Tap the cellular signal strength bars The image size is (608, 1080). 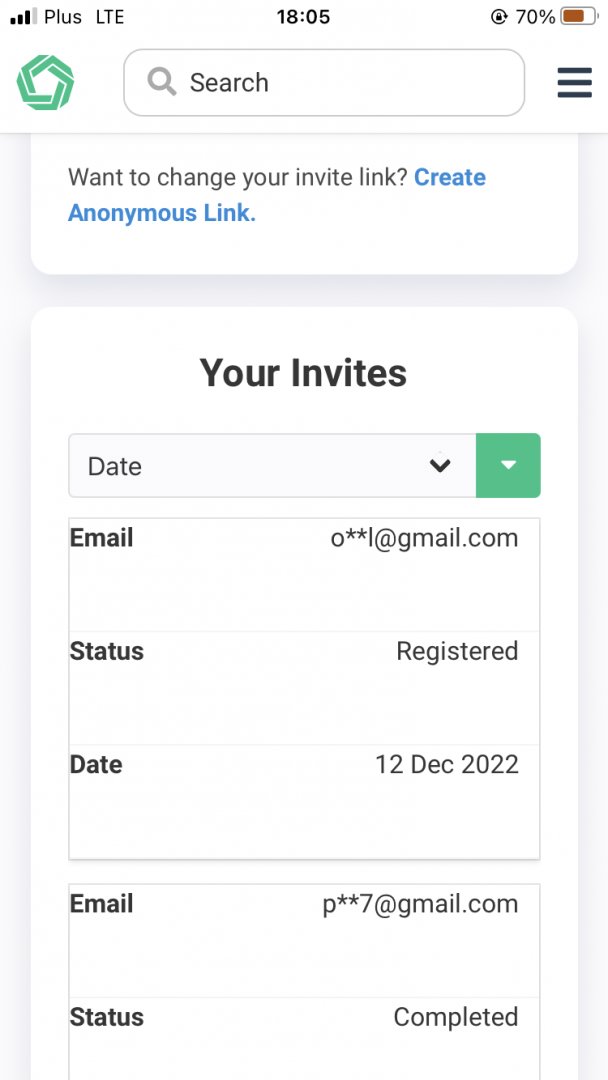[22, 17]
